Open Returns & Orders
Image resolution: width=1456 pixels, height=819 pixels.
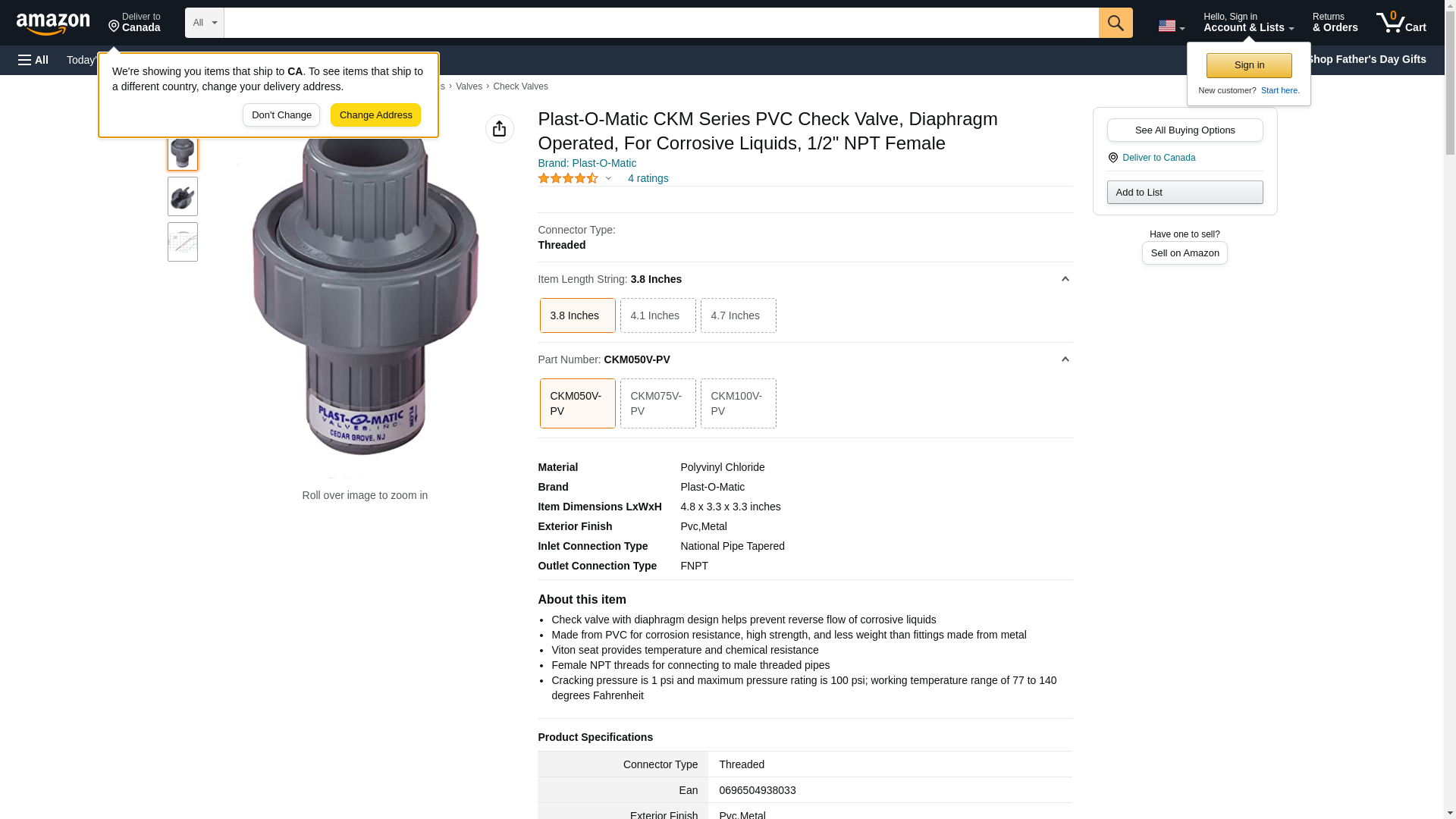coord(1335,23)
